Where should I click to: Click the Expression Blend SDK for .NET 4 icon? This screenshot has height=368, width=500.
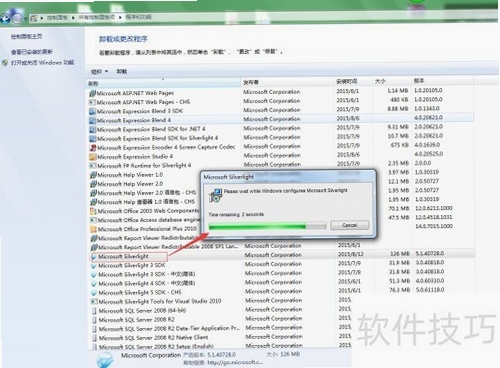(92, 129)
